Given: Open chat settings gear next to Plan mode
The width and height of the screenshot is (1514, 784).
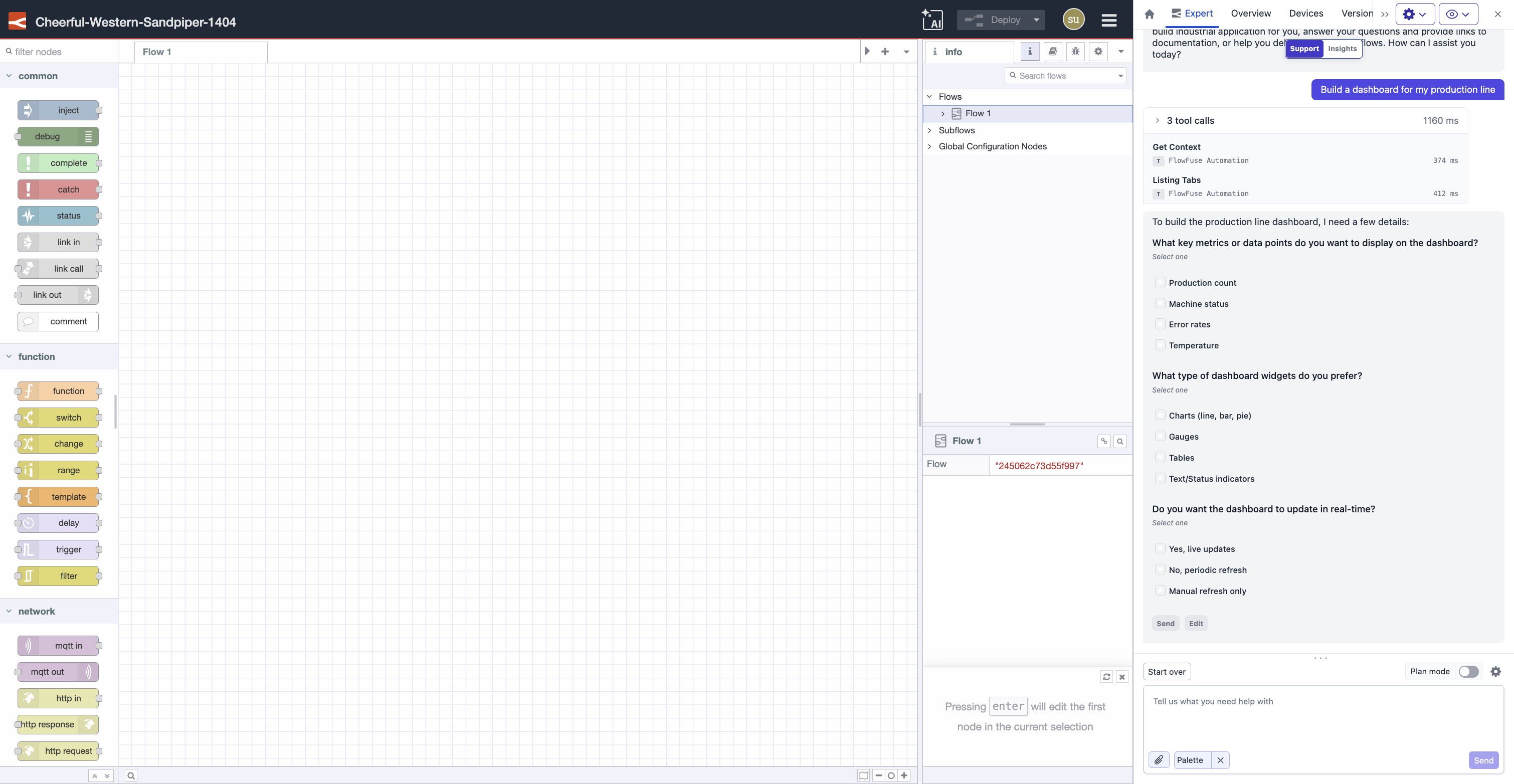Looking at the screenshot, I should click(x=1496, y=671).
